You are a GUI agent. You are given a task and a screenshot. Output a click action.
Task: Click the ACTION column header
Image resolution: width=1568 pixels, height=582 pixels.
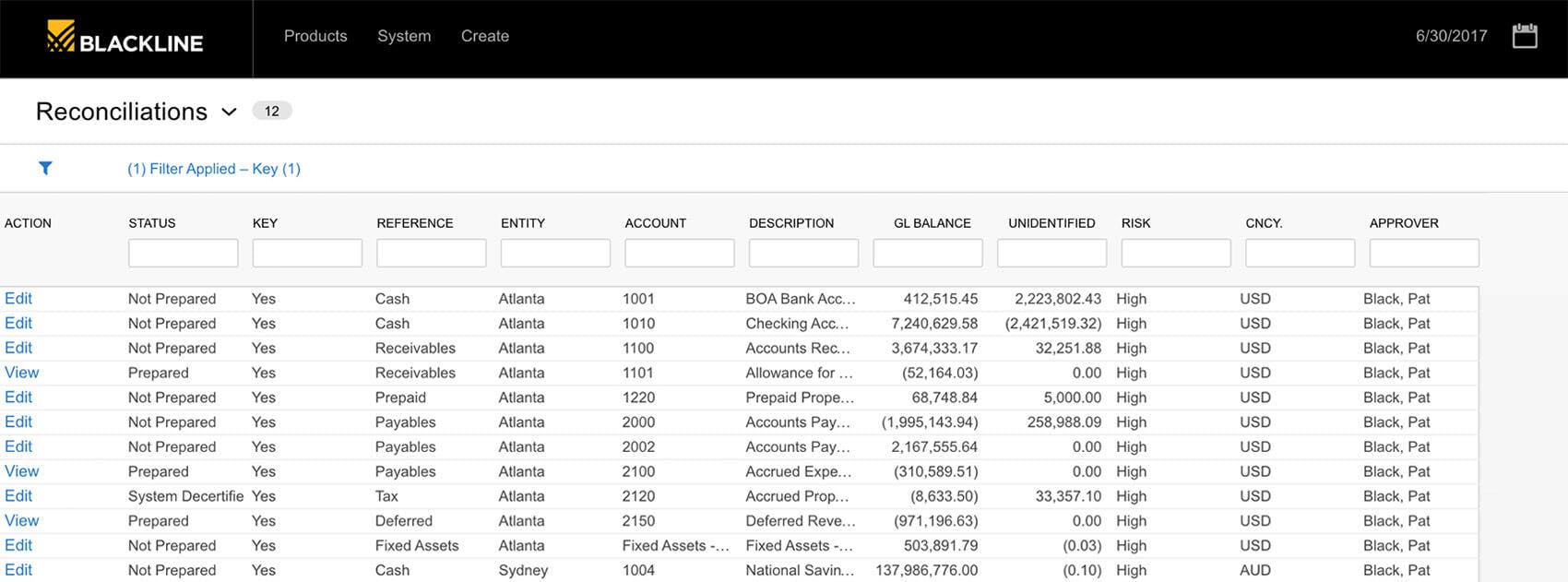click(28, 223)
